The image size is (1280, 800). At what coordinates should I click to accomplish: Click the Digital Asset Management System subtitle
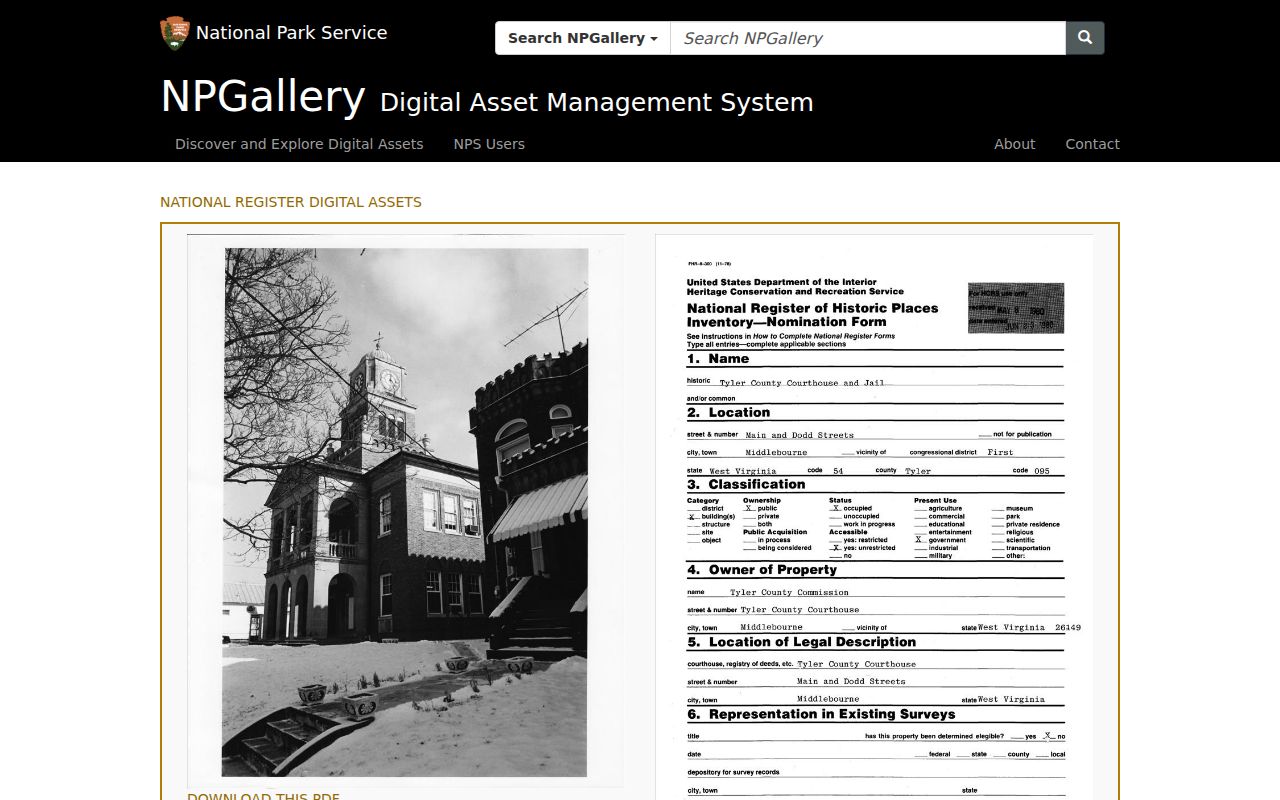pos(597,102)
